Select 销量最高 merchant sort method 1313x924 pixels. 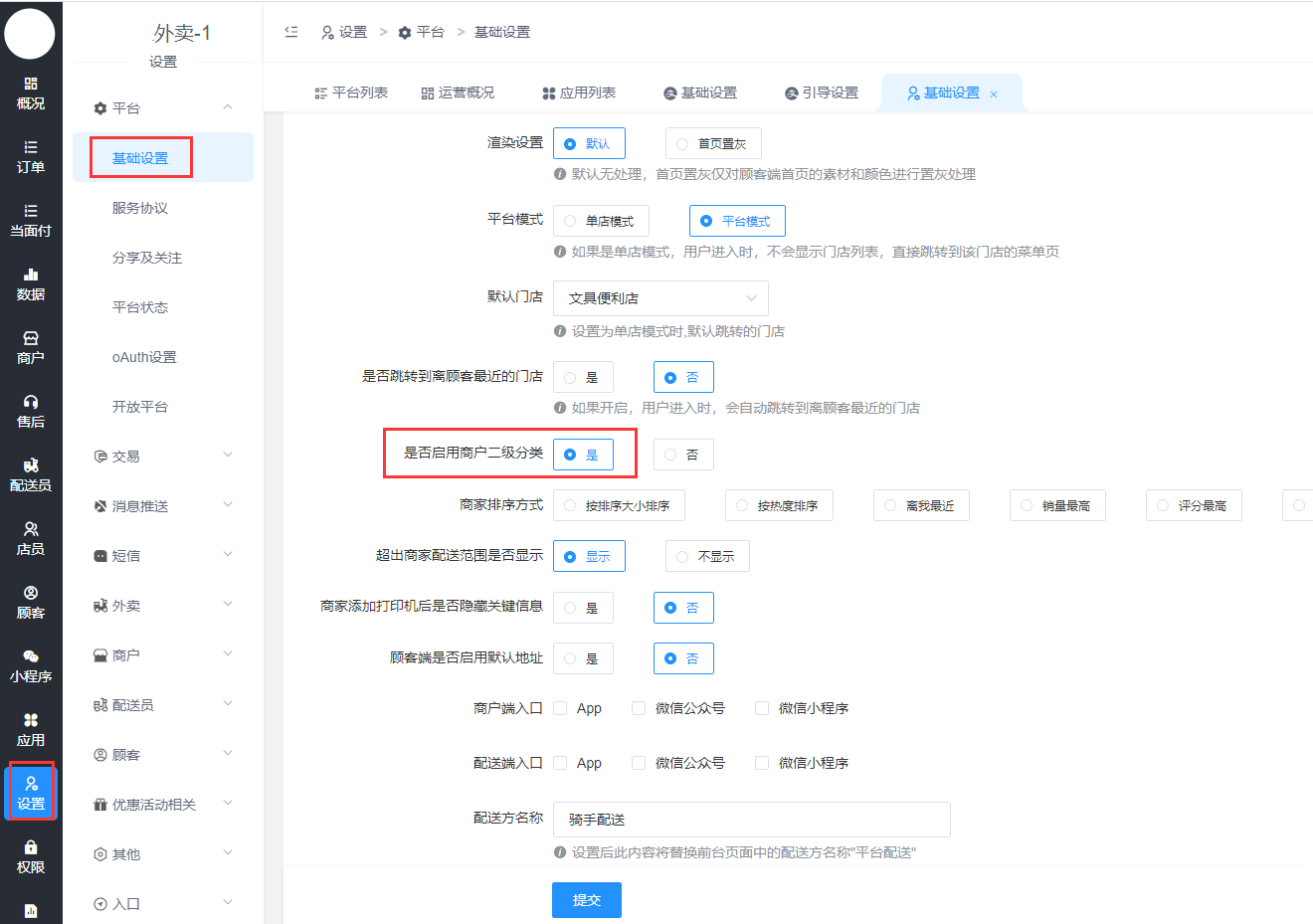click(x=1057, y=505)
